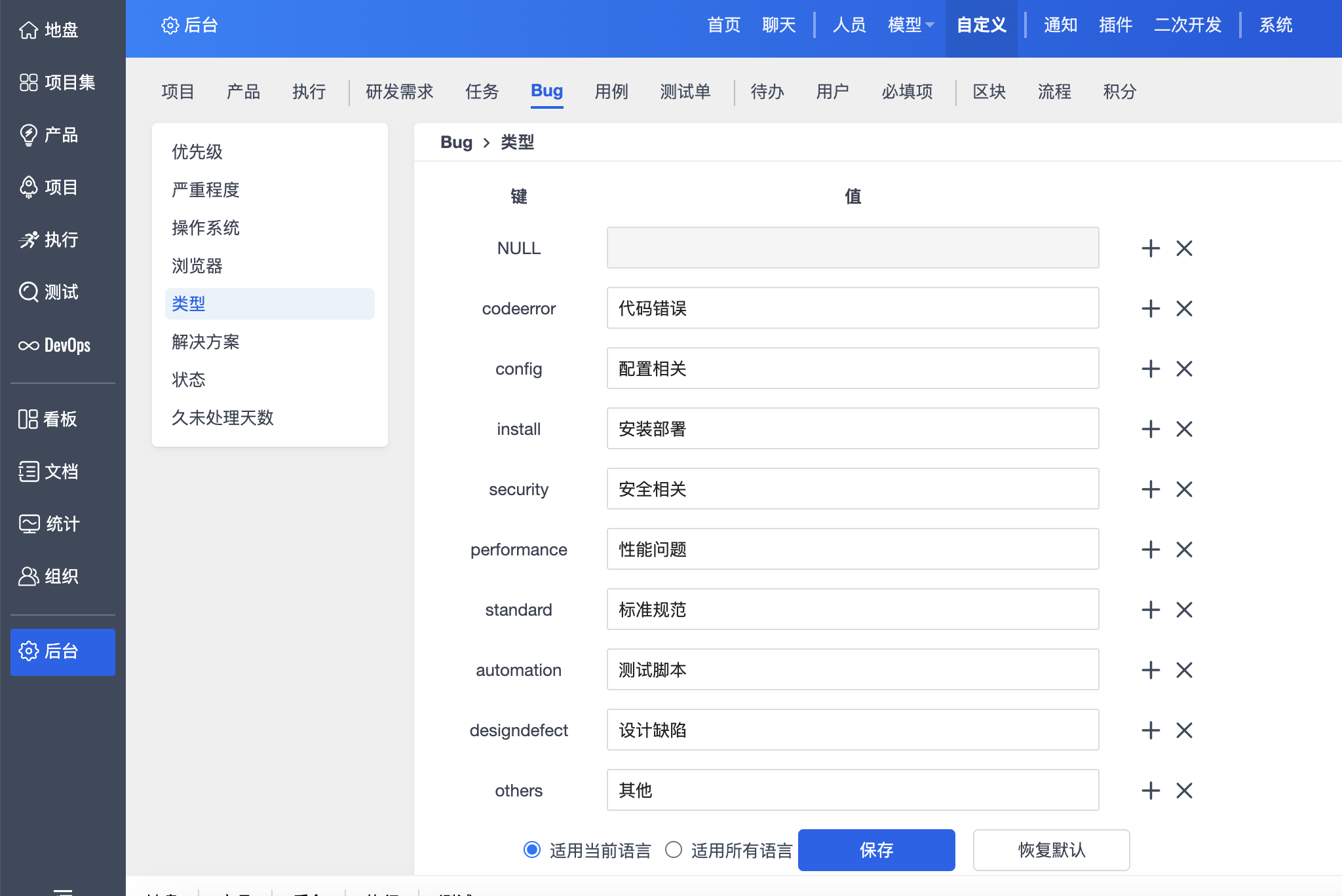Screen dimensions: 1342x896
Task: Open 解决方案 settings in the side list
Action: 270,342
